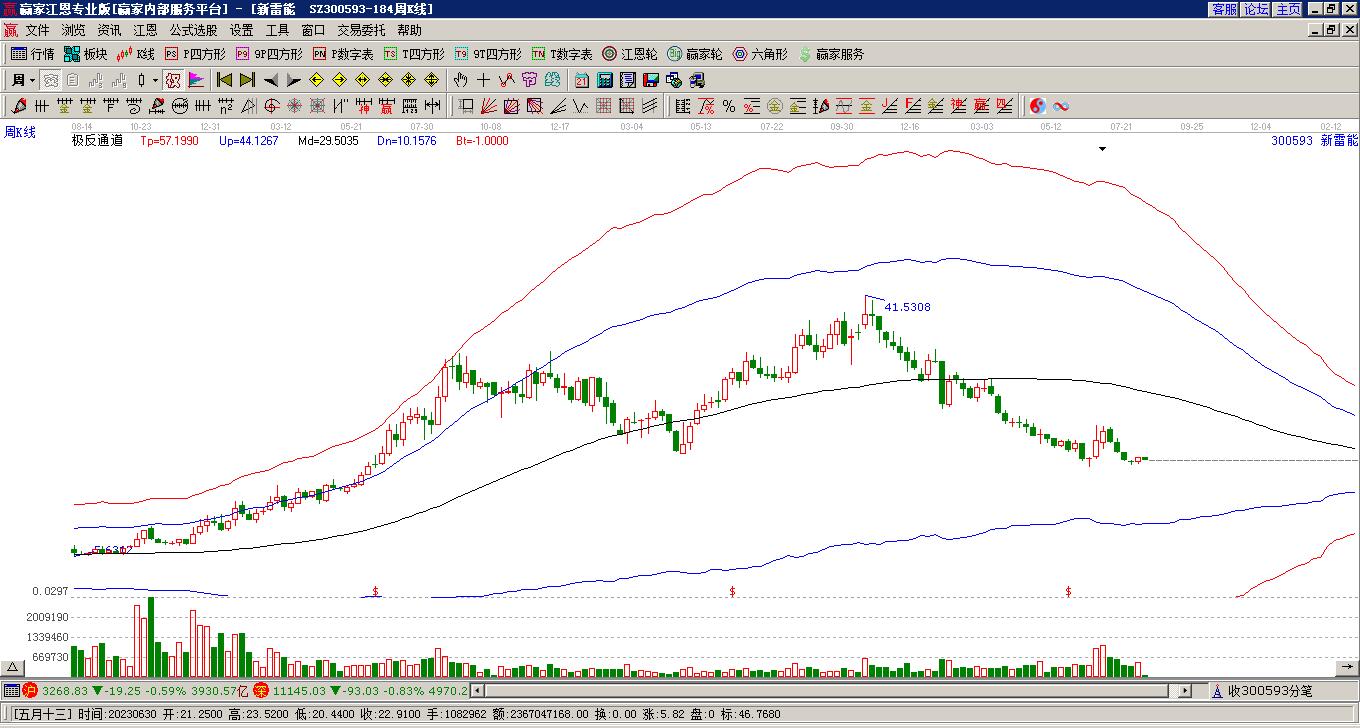Viewport: 1360px width, 728px height.
Task: Select the red pencil drawing tool
Action: [19, 106]
